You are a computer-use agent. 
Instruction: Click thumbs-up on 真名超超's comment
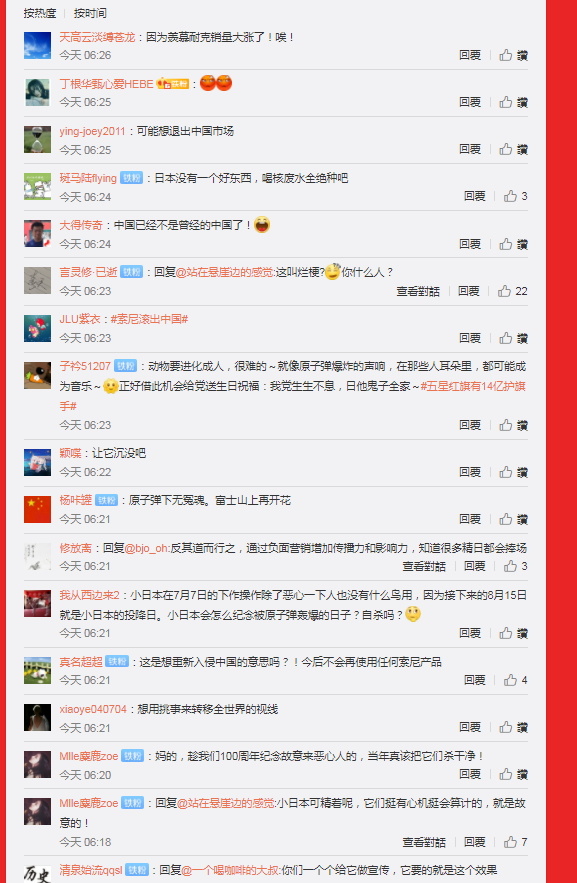click(515, 680)
